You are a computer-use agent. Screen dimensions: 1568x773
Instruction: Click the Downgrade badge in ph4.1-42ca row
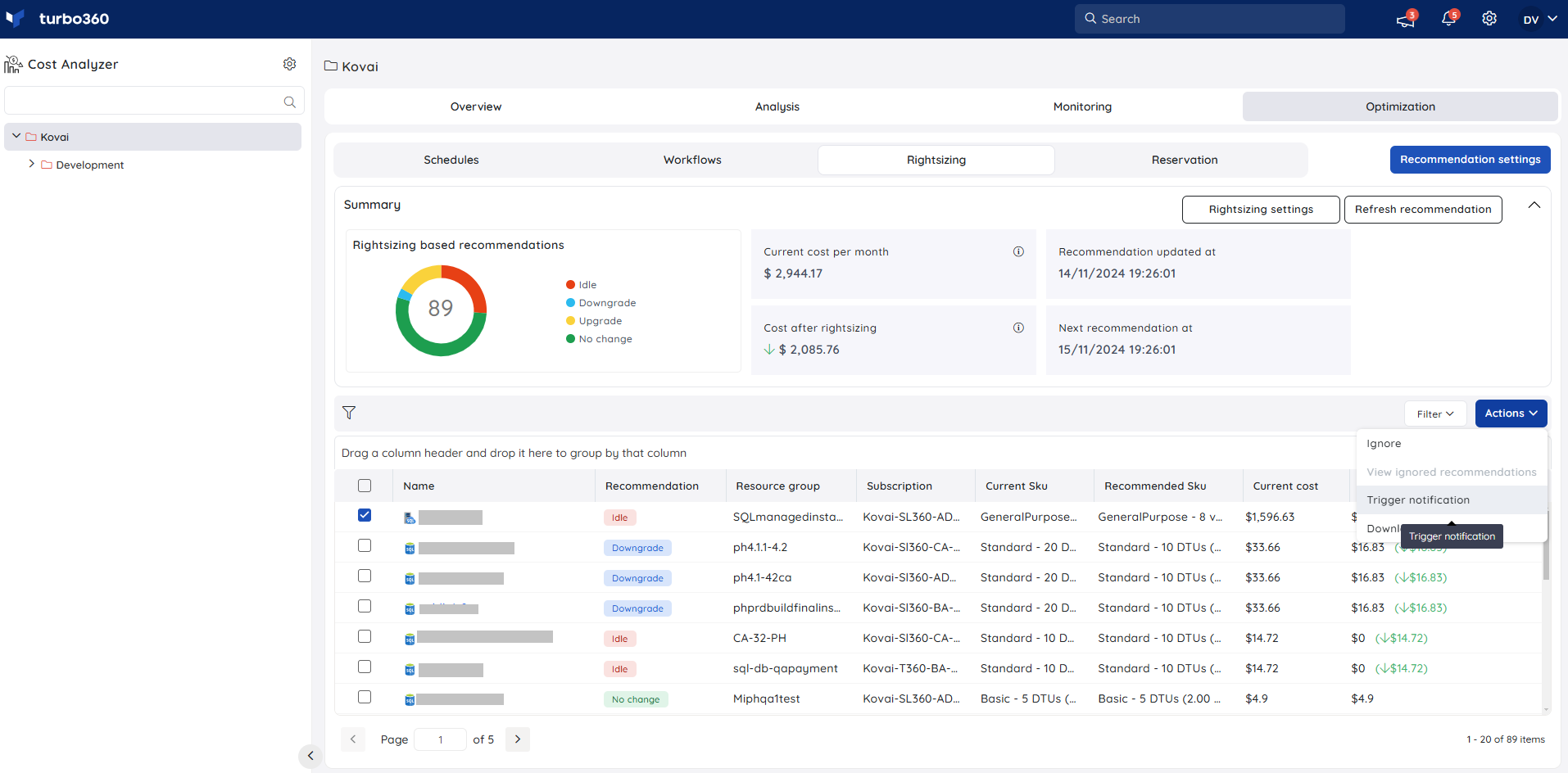[x=637, y=578]
